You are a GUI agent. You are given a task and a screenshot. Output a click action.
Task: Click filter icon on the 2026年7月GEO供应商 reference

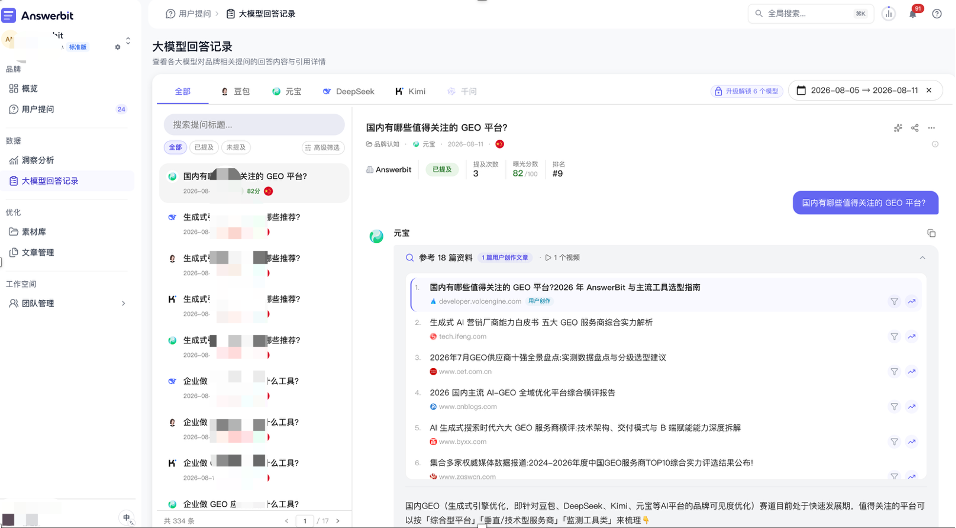click(x=894, y=371)
